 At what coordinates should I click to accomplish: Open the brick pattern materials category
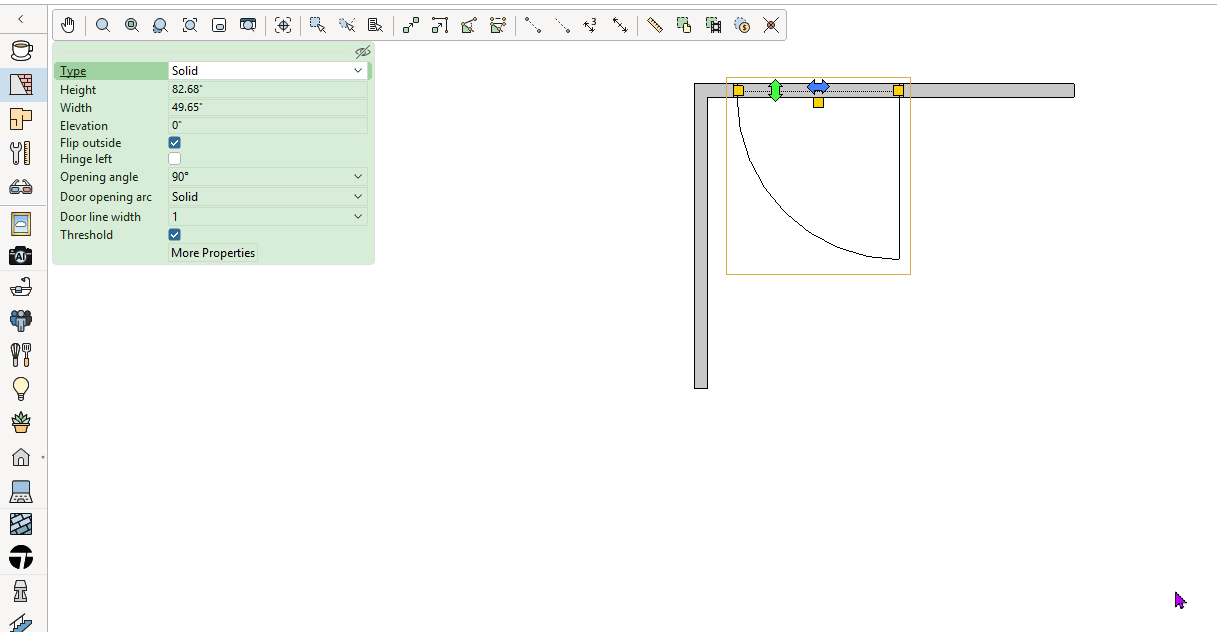[21, 524]
